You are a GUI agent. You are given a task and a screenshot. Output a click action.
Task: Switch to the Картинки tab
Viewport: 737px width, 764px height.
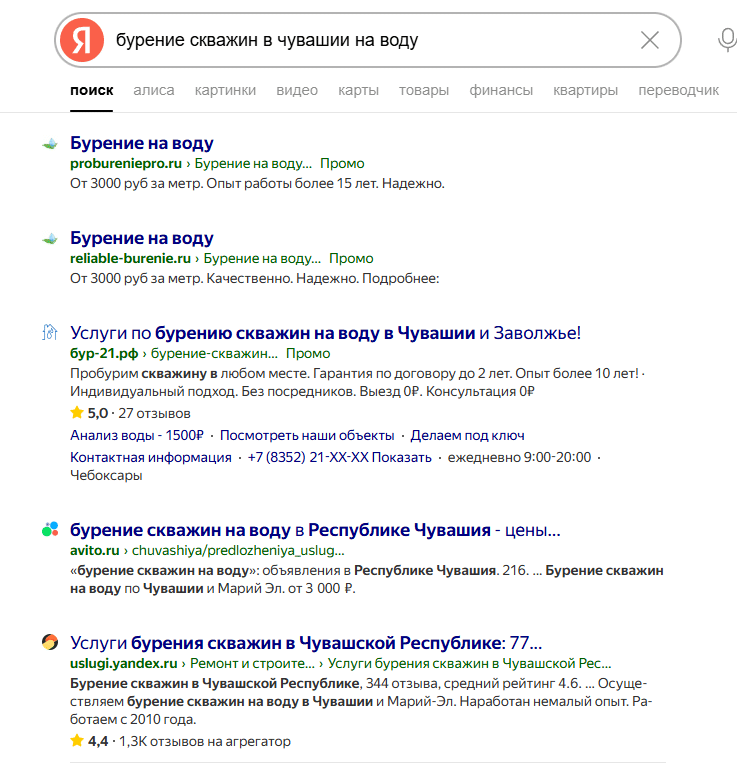[x=225, y=90]
